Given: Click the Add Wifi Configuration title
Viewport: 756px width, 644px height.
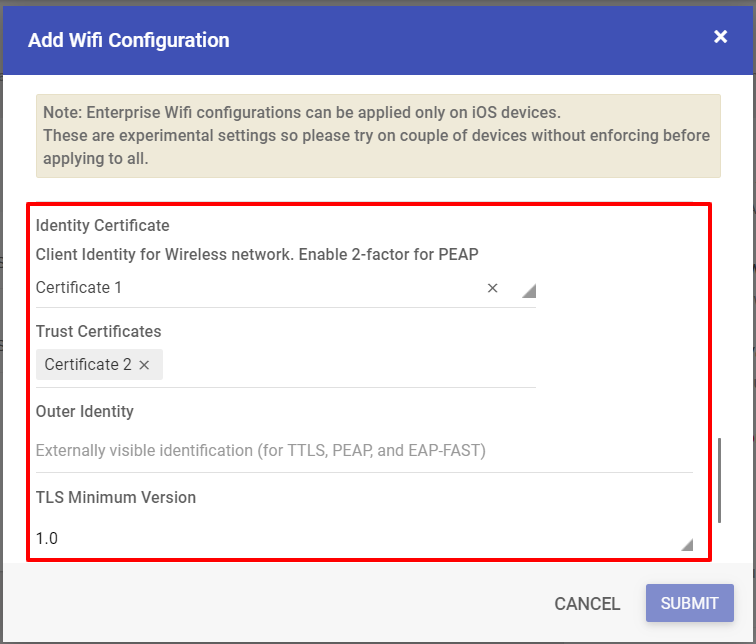Looking at the screenshot, I should pyautogui.click(x=129, y=40).
